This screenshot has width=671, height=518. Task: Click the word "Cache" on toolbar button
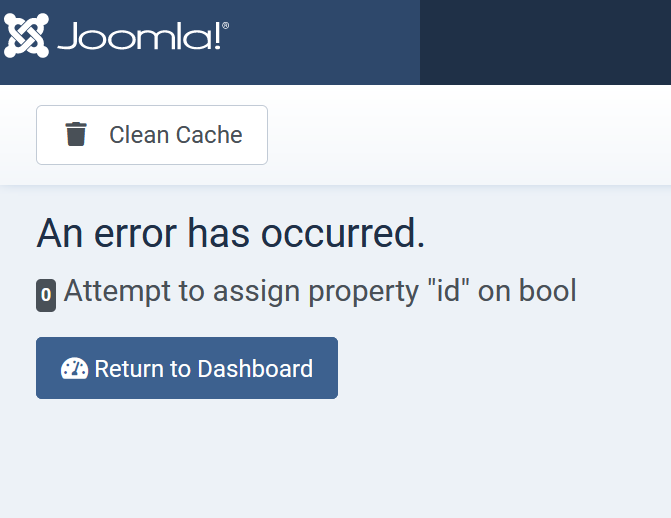pyautogui.click(x=209, y=135)
